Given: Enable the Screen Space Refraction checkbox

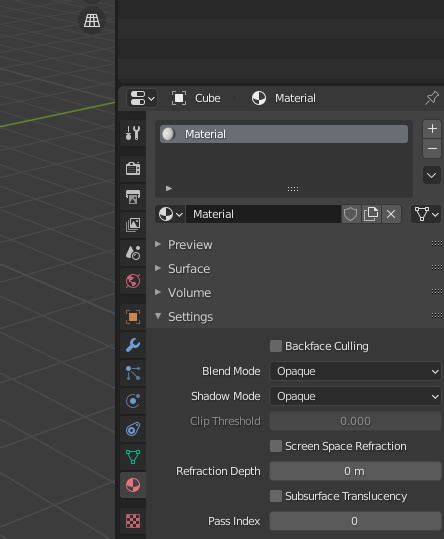Looking at the screenshot, I should 276,446.
